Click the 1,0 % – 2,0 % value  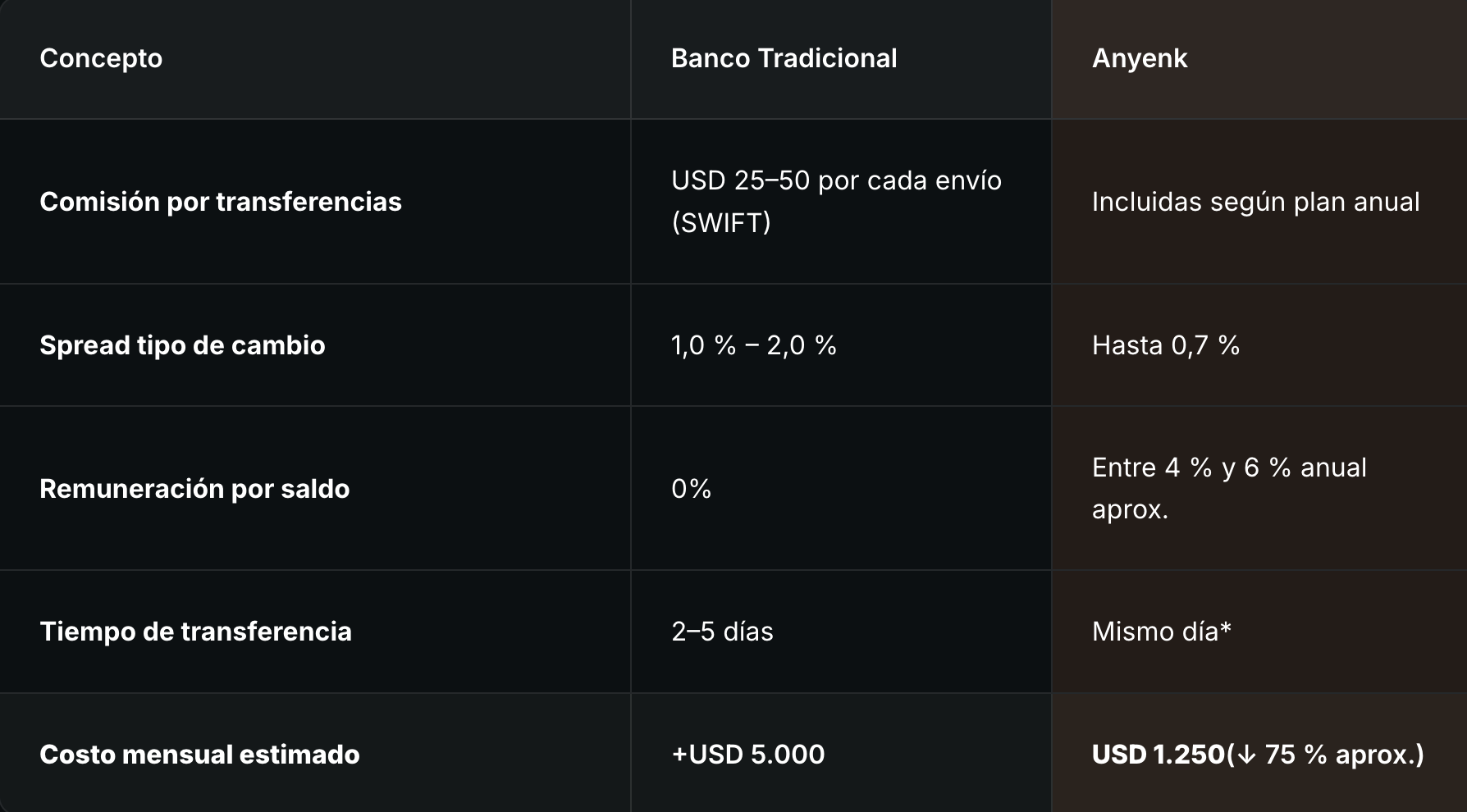click(753, 345)
